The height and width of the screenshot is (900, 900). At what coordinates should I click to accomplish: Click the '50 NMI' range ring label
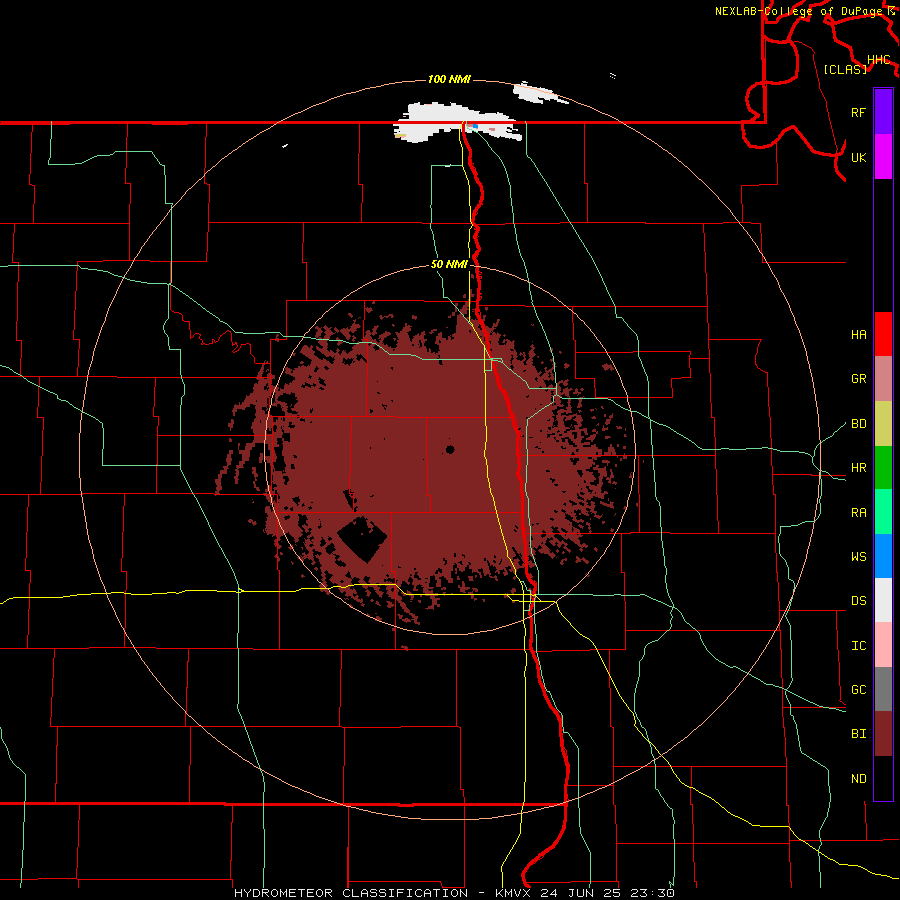click(x=449, y=265)
